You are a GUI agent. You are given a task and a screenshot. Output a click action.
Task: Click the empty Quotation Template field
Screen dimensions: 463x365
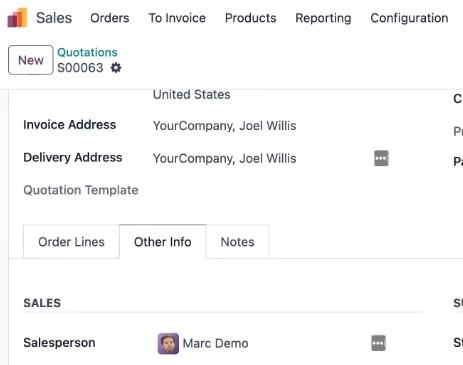pyautogui.click(x=260, y=190)
